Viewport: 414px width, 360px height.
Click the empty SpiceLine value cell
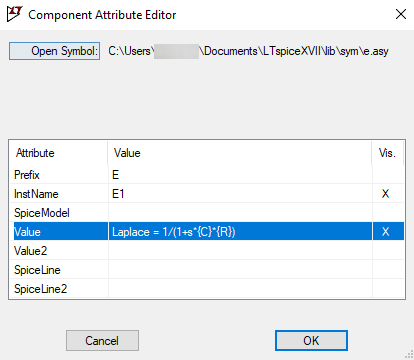coord(240,270)
